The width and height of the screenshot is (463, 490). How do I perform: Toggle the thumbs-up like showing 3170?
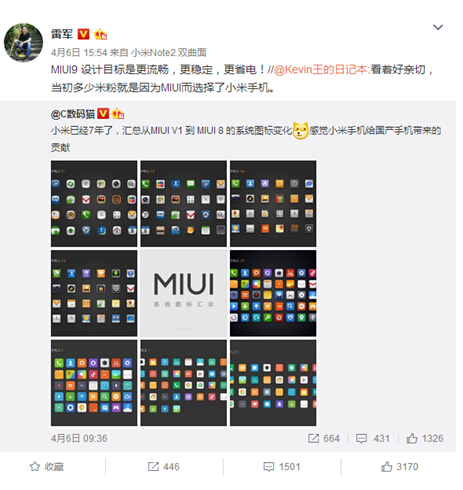399,467
